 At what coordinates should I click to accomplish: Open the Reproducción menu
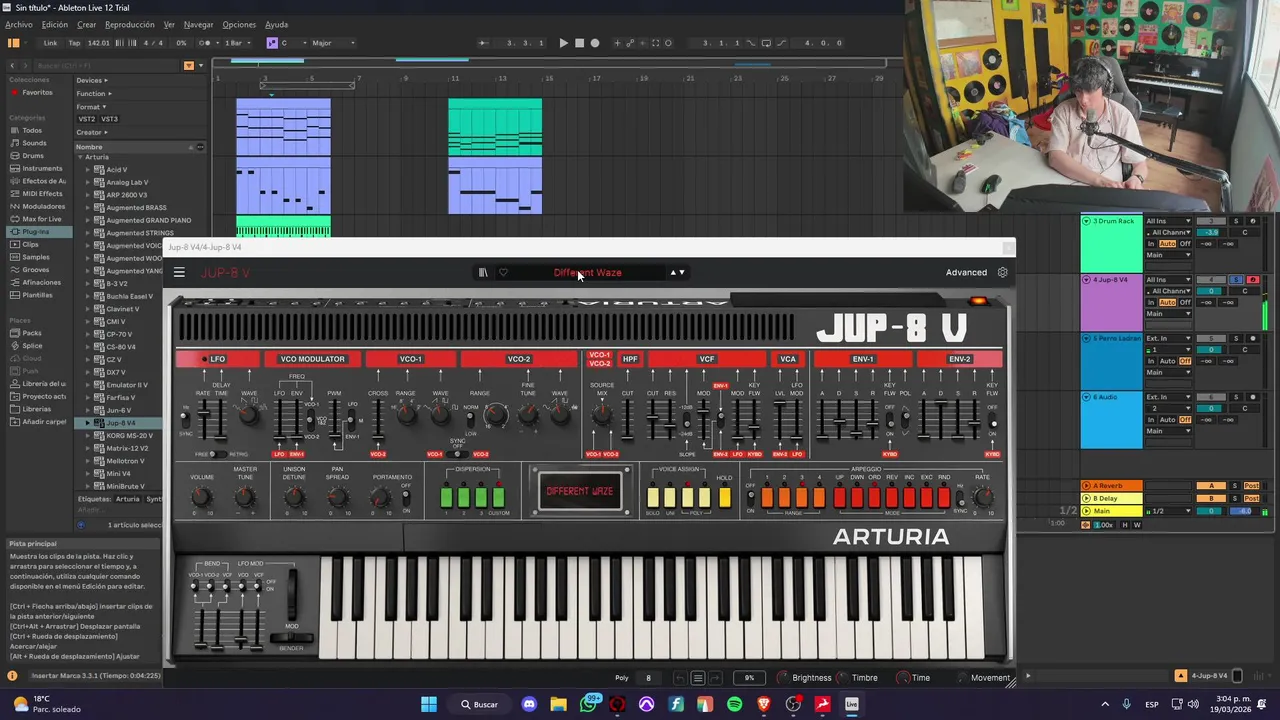point(130,25)
